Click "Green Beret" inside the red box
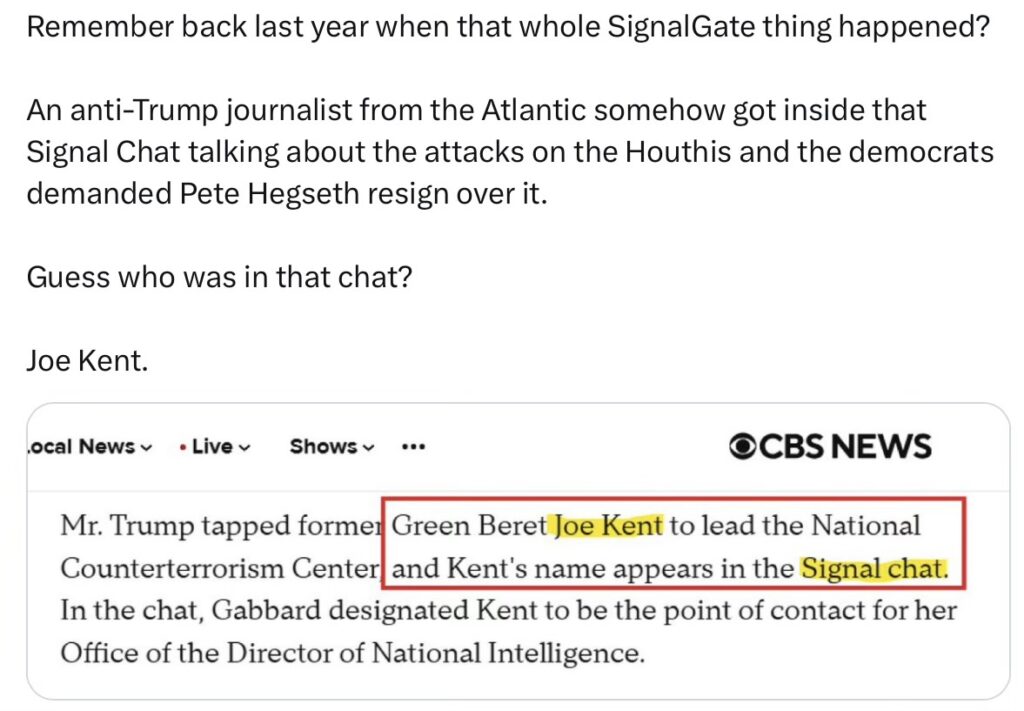Viewport: 1024px width, 711px height. click(470, 525)
